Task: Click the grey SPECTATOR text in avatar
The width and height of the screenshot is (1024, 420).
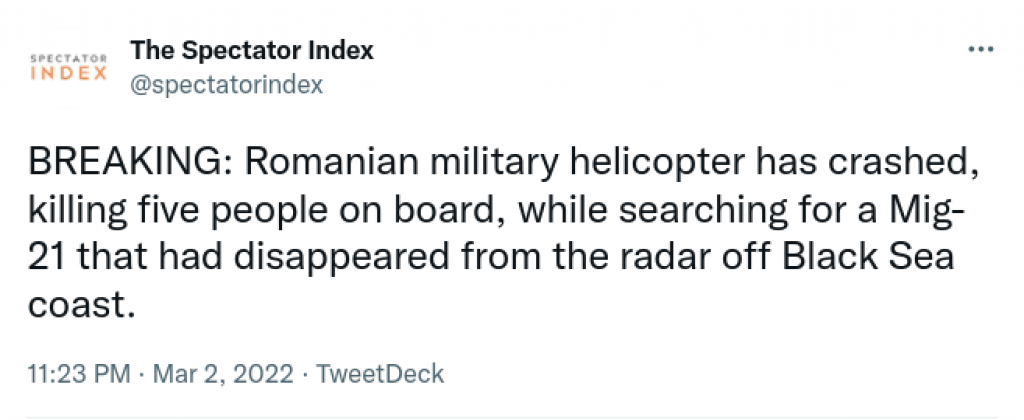Action: (69, 58)
